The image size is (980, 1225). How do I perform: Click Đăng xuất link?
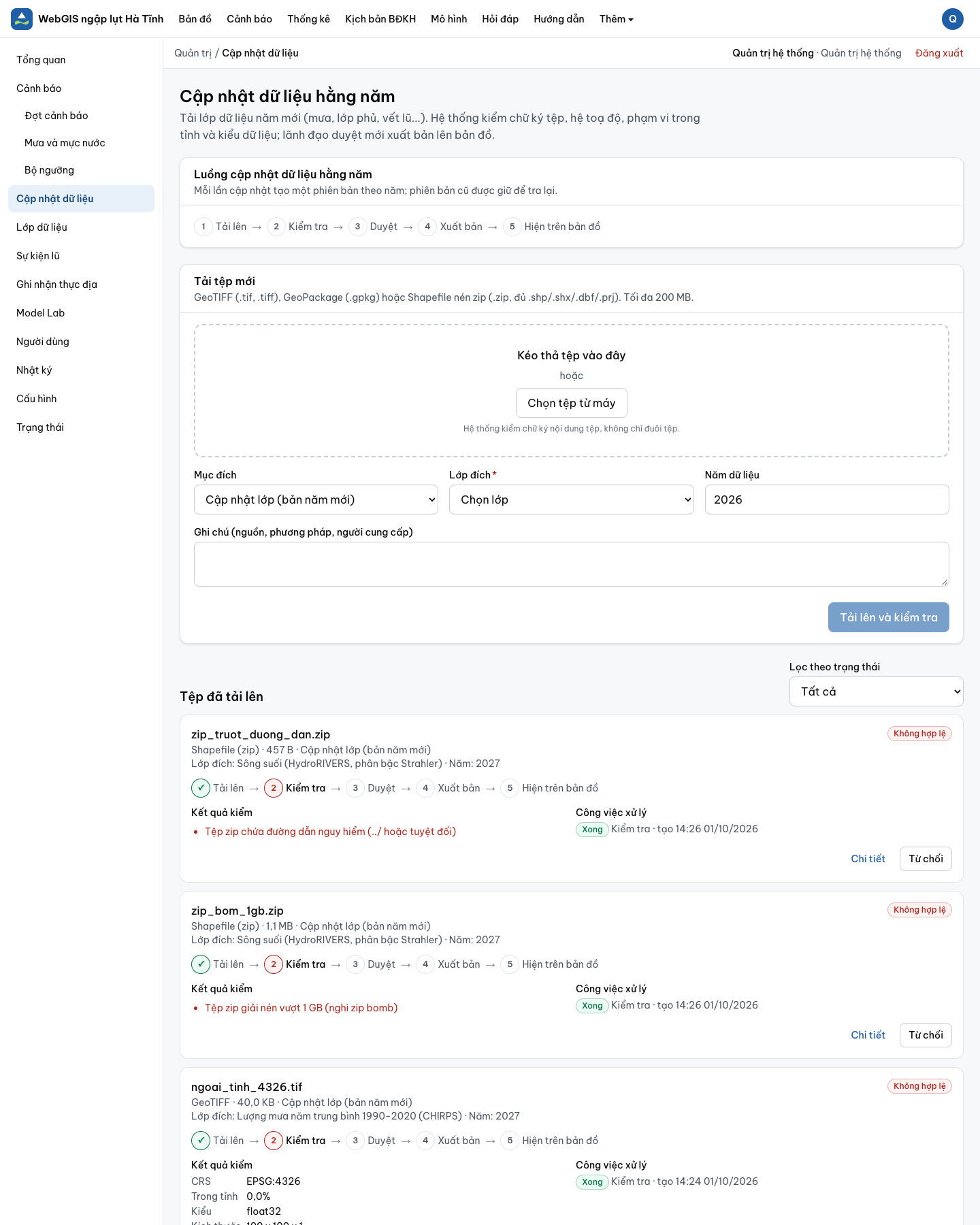939,53
